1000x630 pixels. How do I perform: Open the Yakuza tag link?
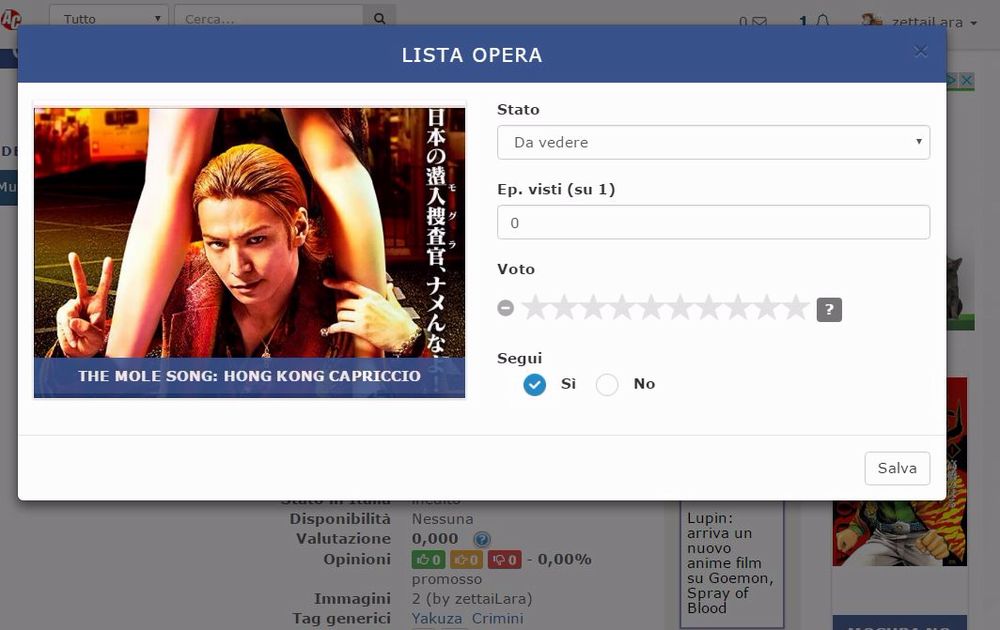pos(437,619)
